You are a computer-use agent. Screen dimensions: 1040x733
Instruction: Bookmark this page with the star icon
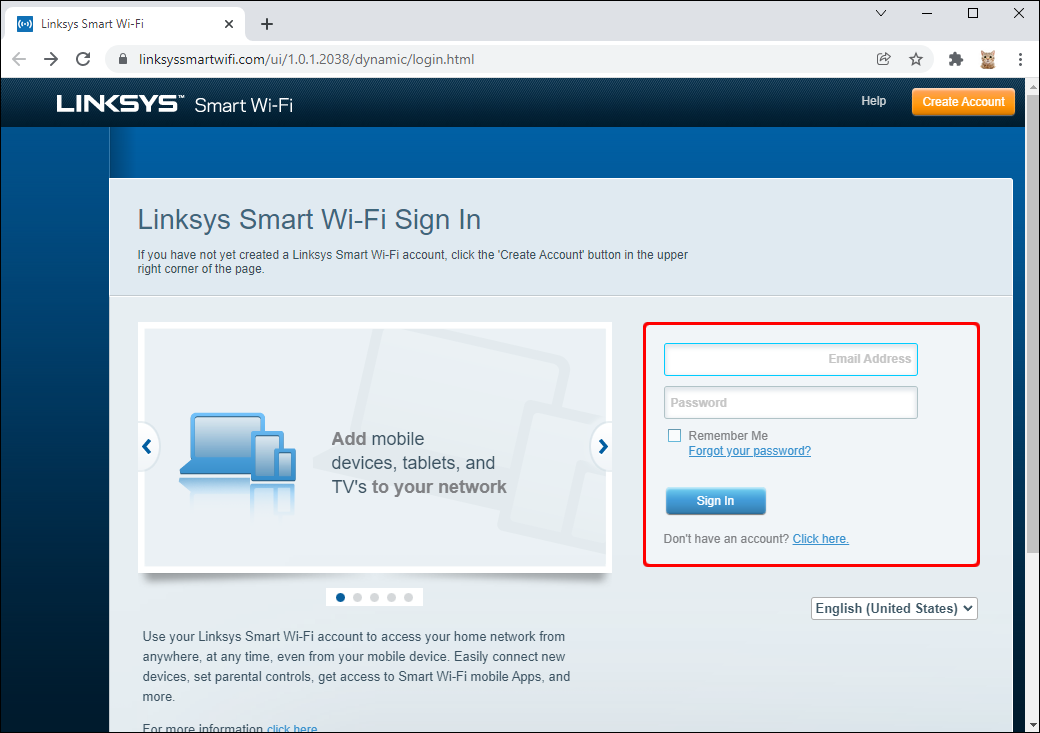916,59
